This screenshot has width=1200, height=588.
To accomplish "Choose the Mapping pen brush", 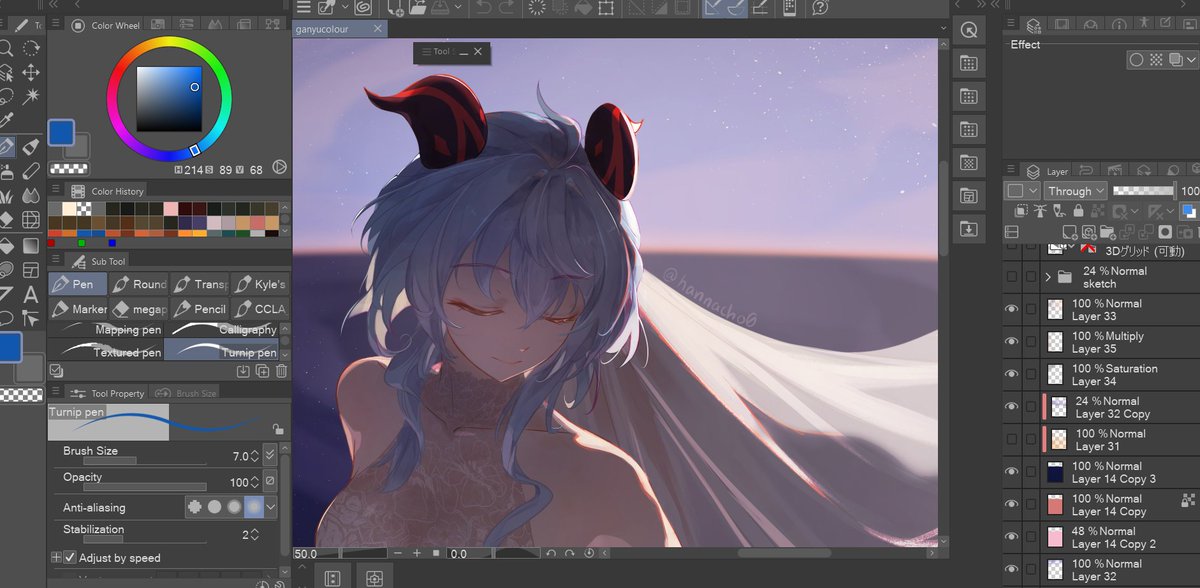I will pos(106,329).
